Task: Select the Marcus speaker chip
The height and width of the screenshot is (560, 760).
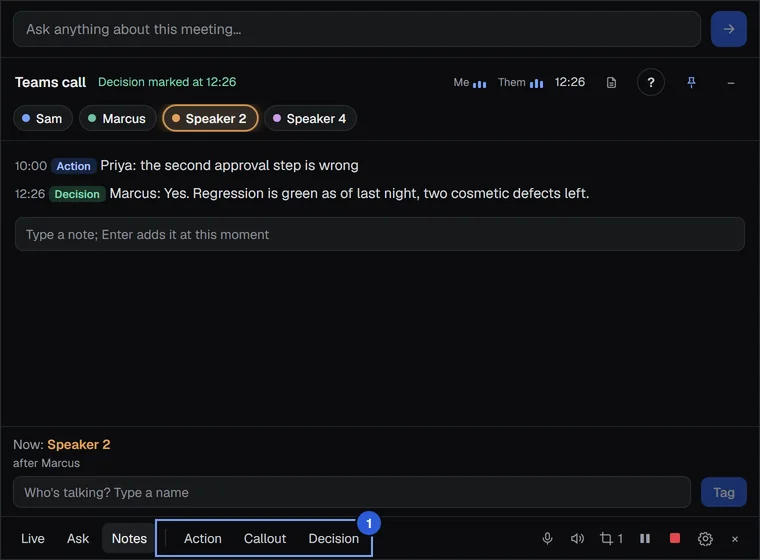Action: tap(118, 118)
